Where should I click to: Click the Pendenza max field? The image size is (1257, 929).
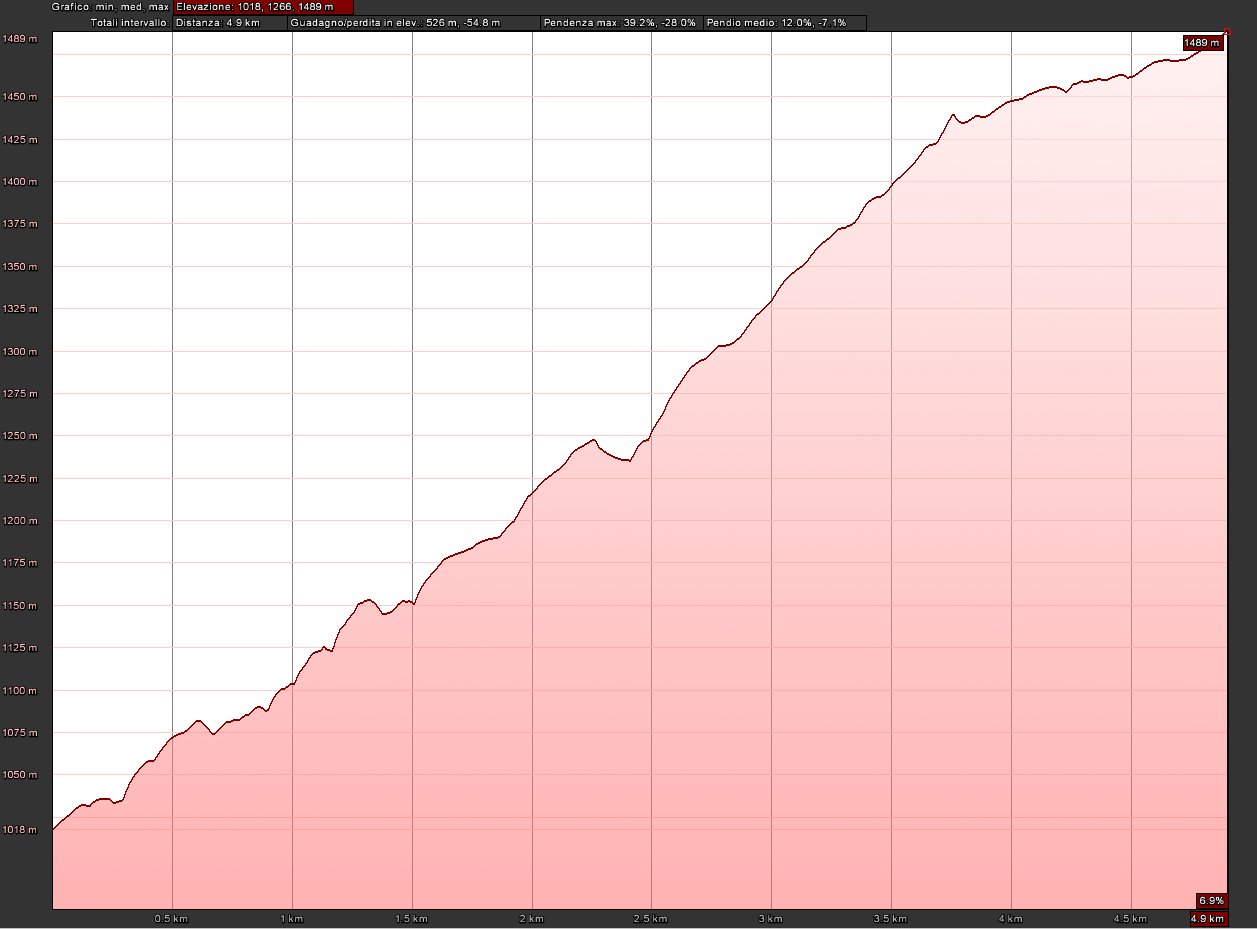[x=620, y=22]
